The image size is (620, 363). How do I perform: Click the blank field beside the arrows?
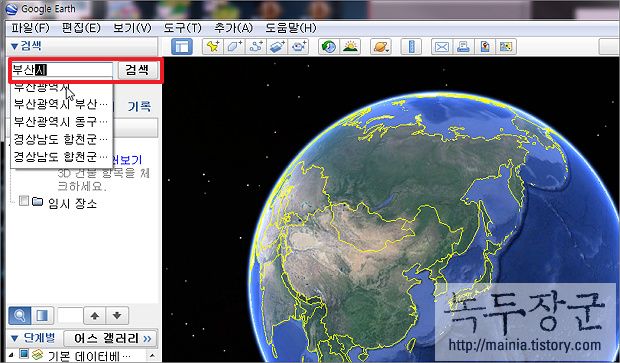pyautogui.click(x=70, y=315)
